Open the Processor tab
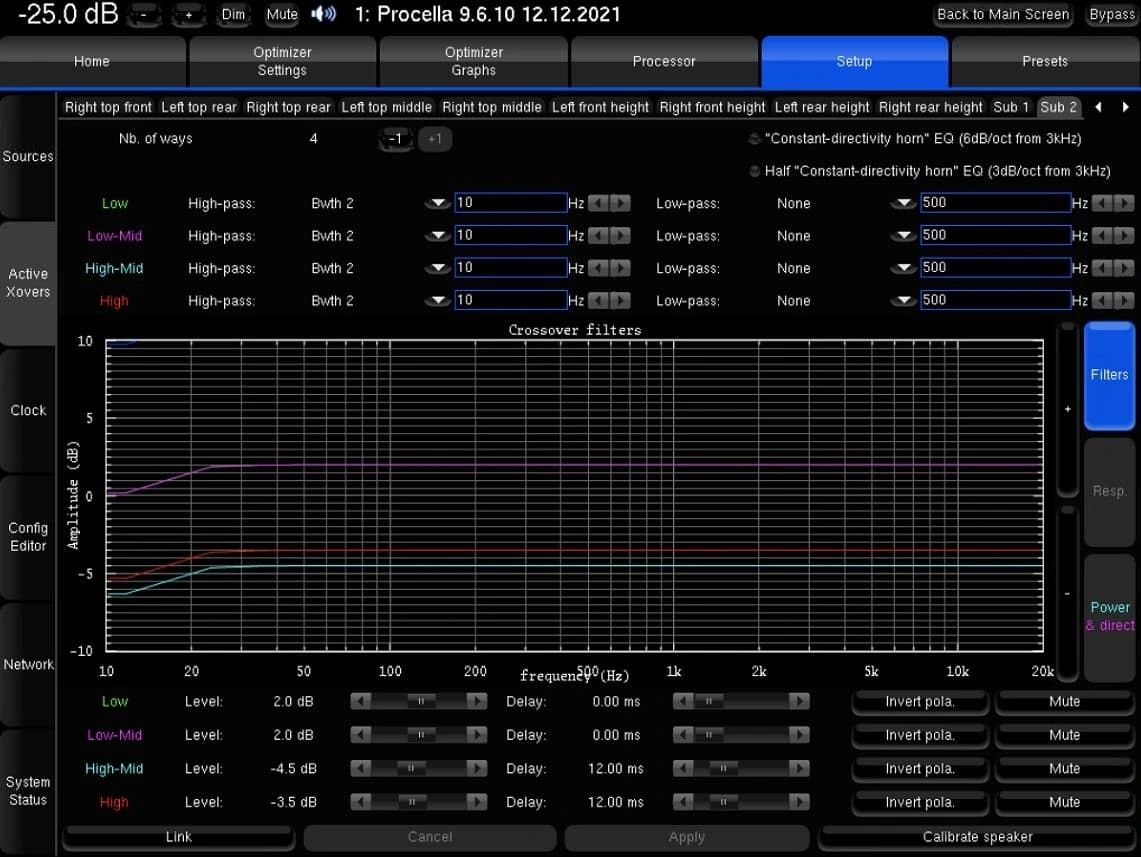The image size is (1141, 857). (x=664, y=62)
